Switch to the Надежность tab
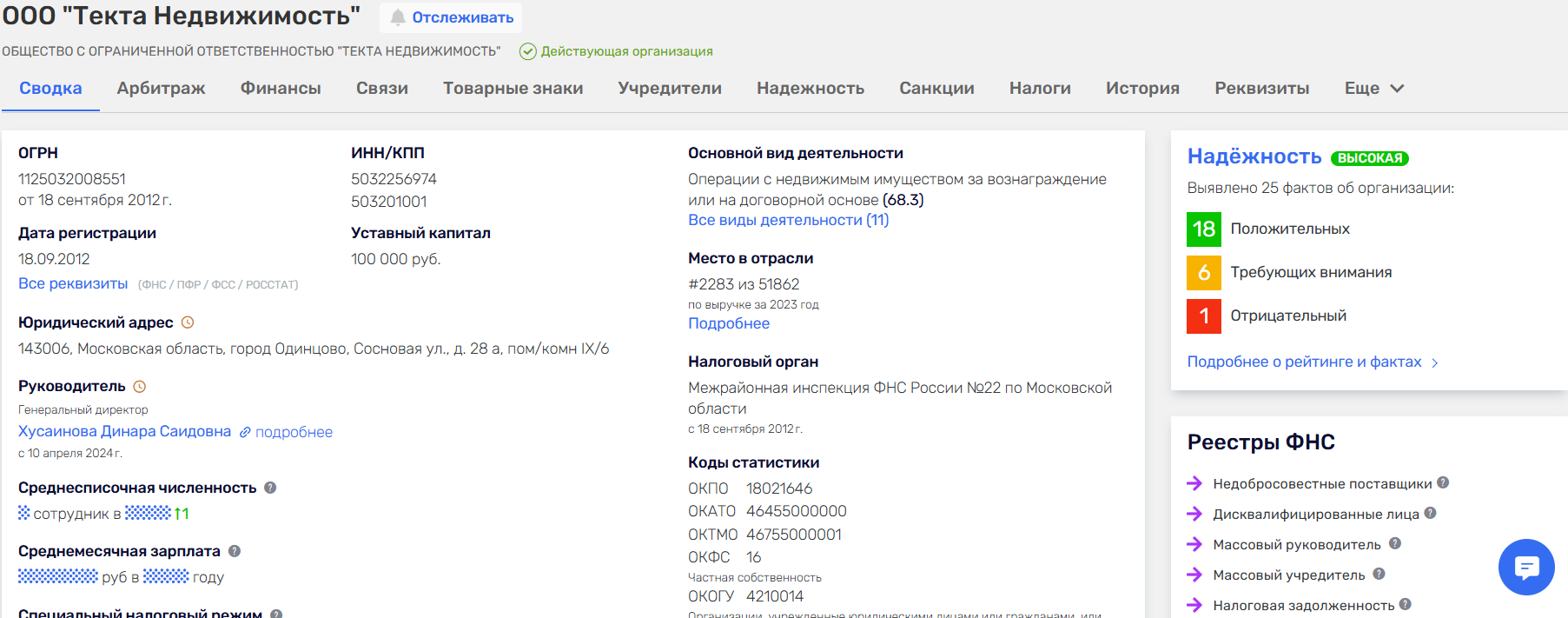Image resolution: width=1568 pixels, height=618 pixels. point(810,88)
